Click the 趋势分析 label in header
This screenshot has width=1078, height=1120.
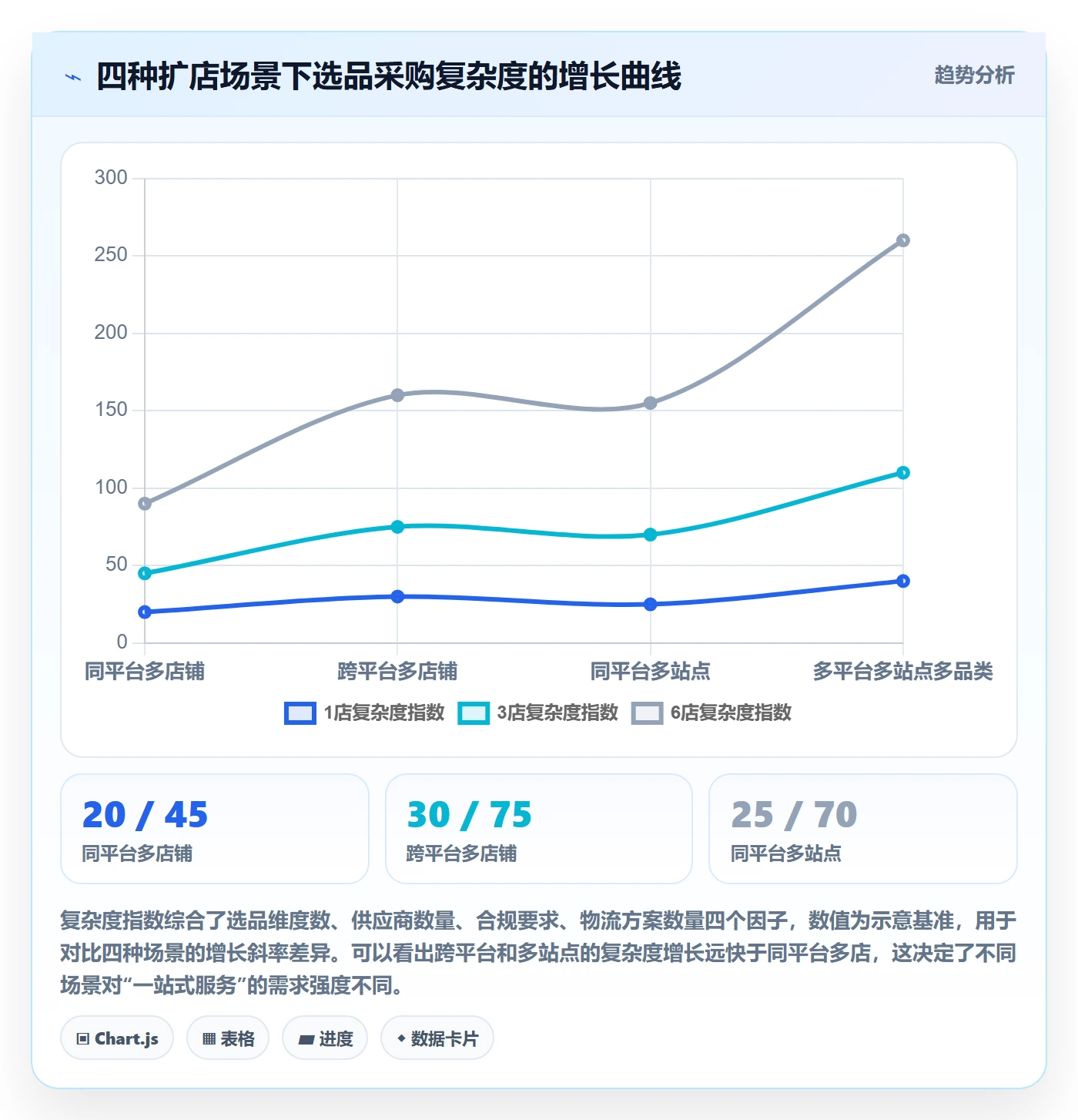click(974, 75)
